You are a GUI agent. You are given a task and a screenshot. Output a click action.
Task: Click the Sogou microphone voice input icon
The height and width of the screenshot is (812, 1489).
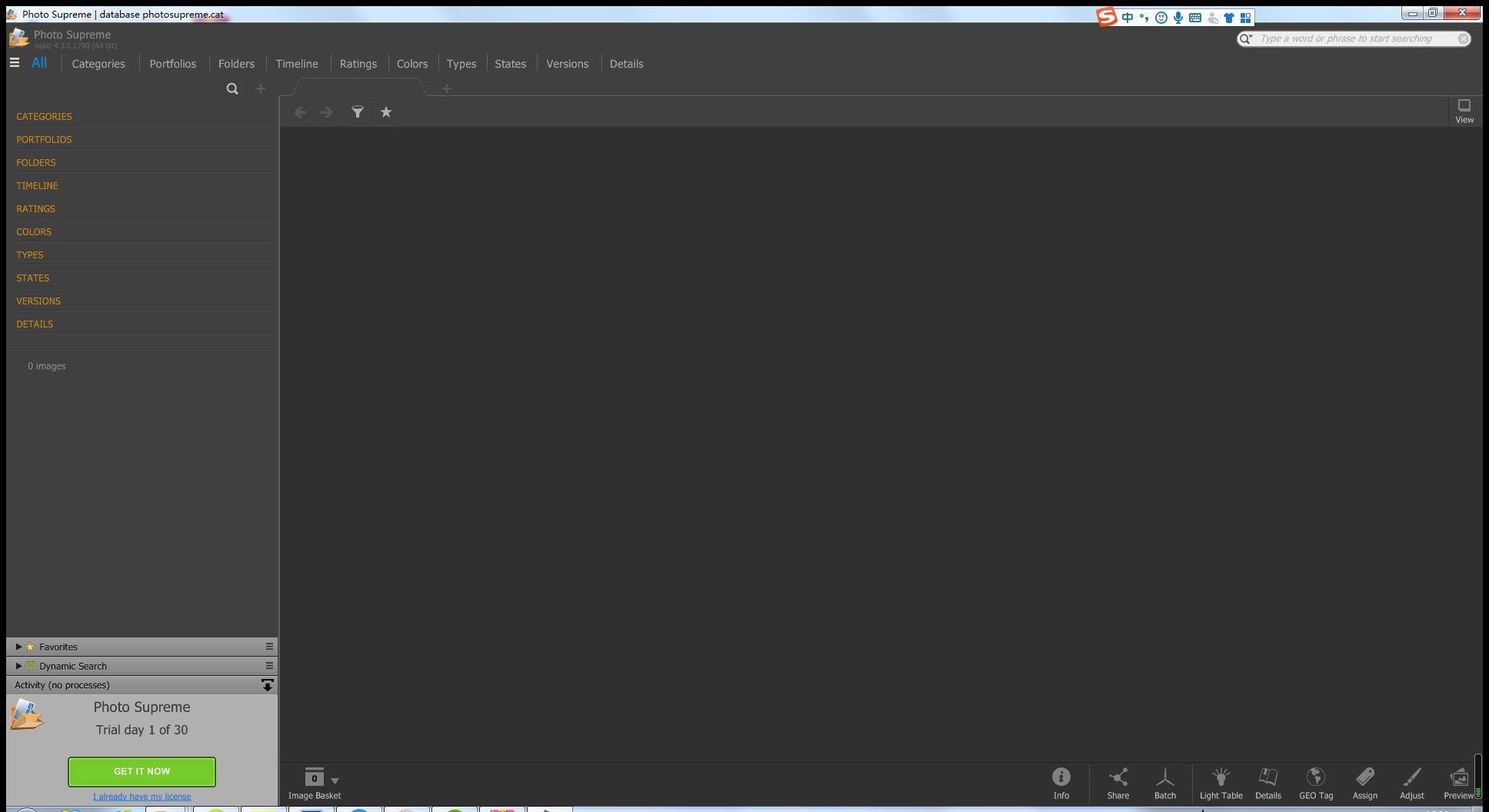click(1178, 18)
